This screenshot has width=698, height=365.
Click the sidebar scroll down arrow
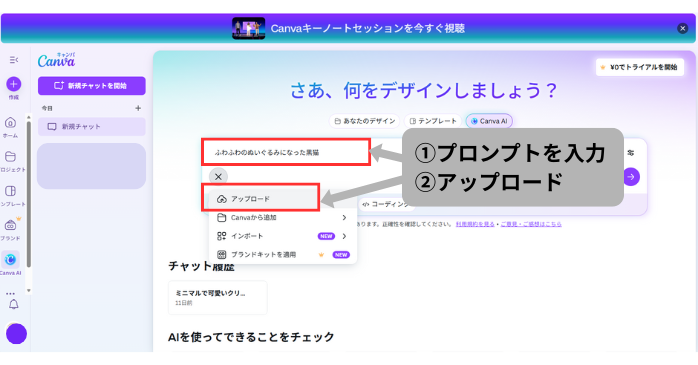(x=28, y=290)
